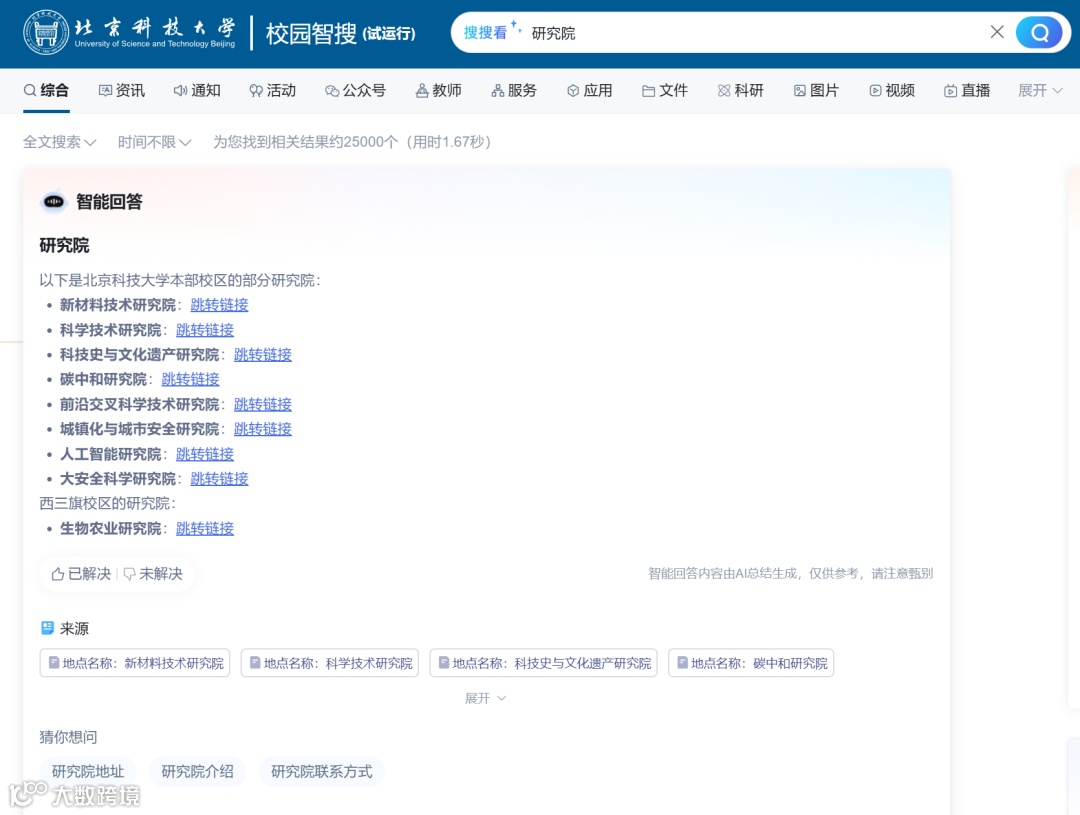
Task: Open source chip 地点名称：科技史与文化遗产研究院
Action: tap(543, 663)
